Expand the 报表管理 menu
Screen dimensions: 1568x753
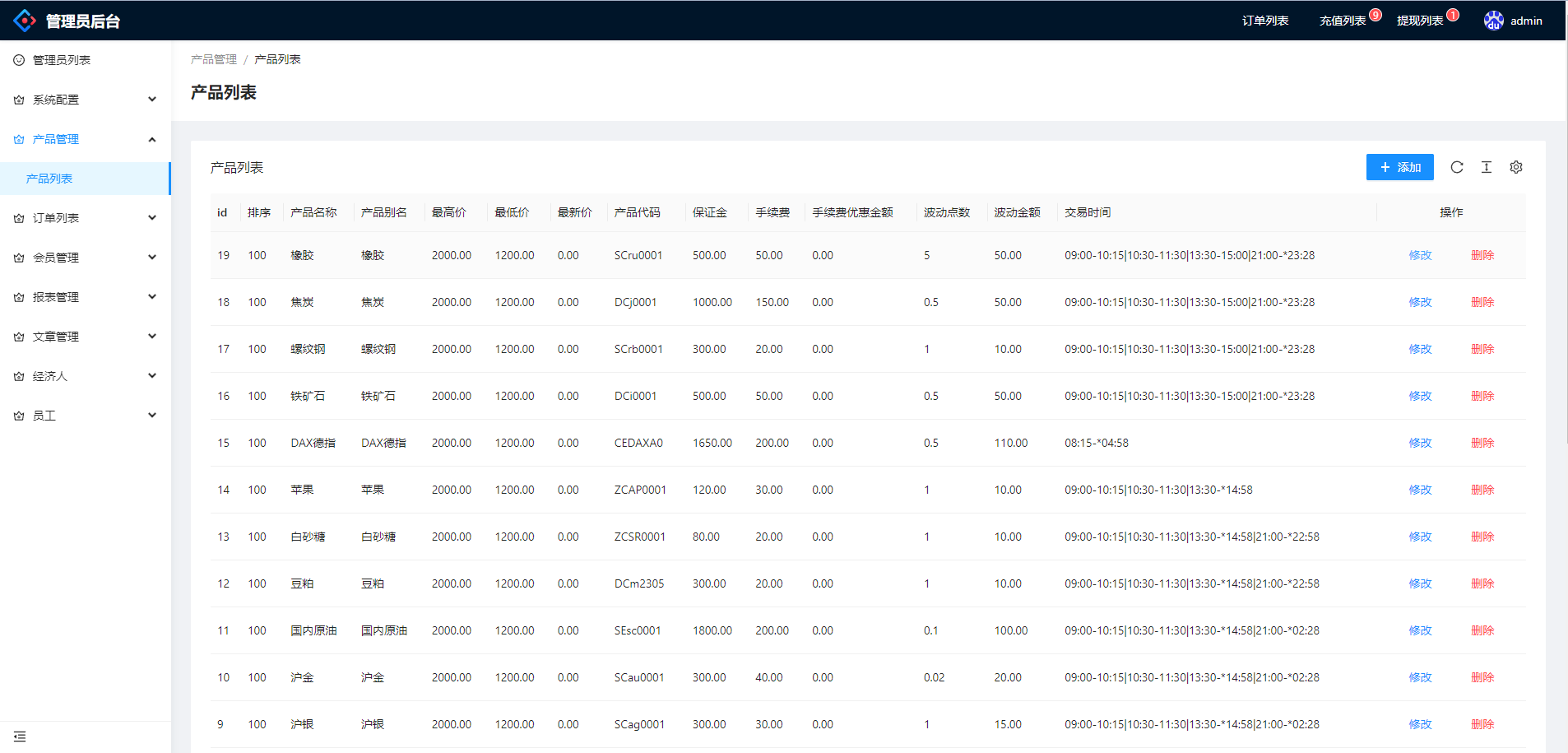151,297
